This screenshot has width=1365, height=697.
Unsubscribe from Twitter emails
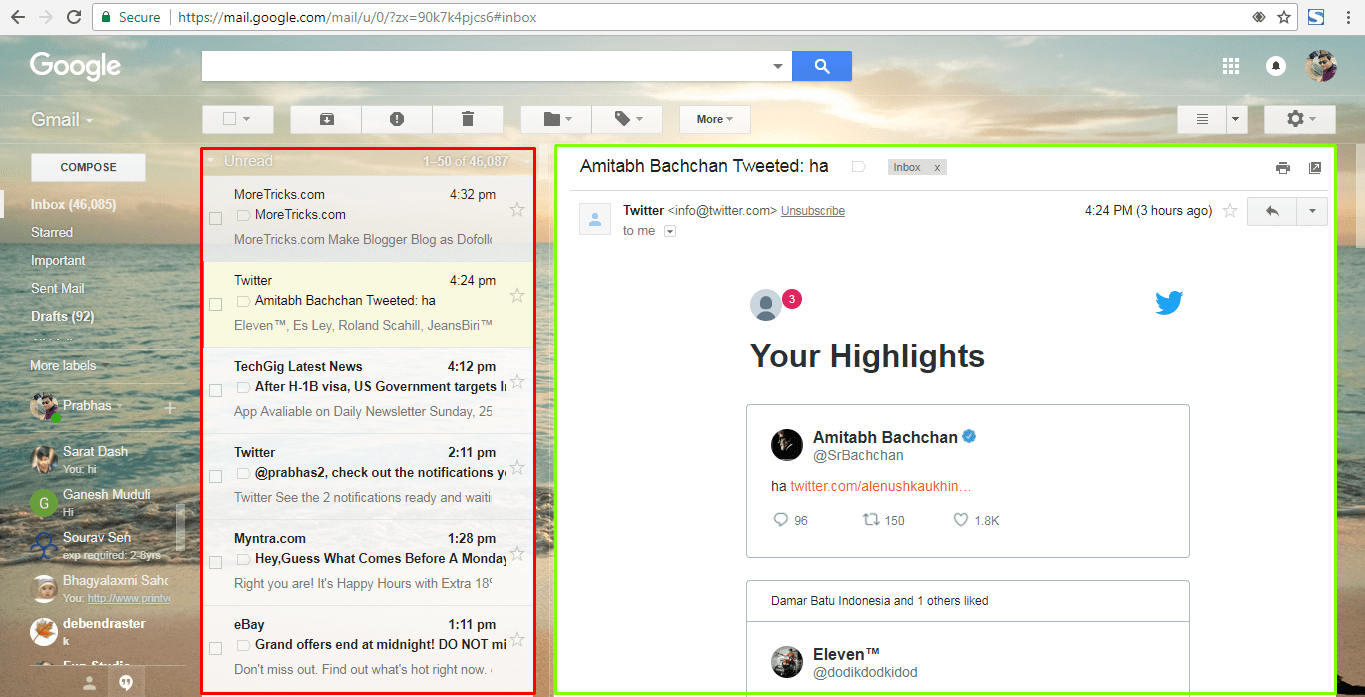point(812,211)
